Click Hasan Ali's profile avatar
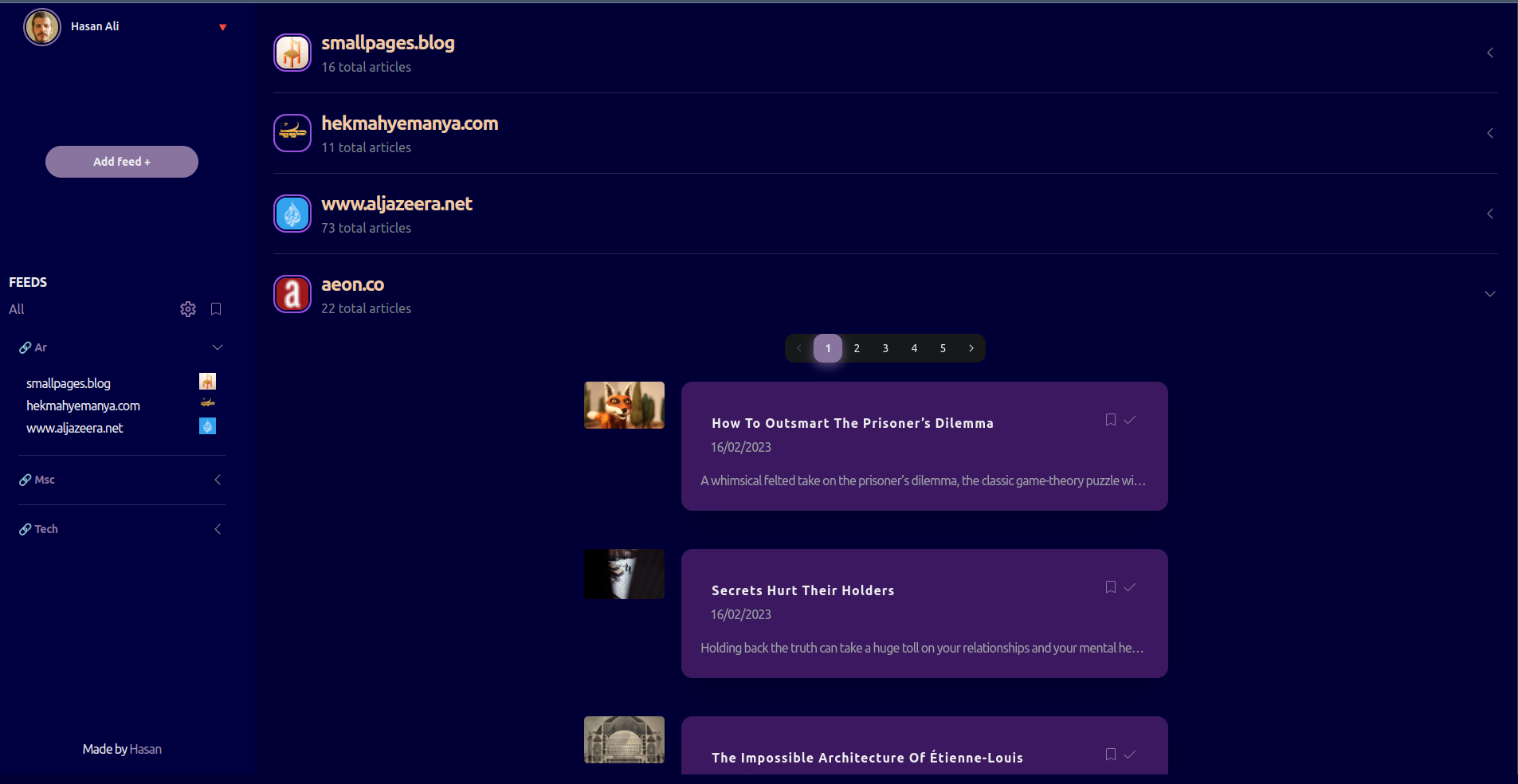 tap(41, 26)
